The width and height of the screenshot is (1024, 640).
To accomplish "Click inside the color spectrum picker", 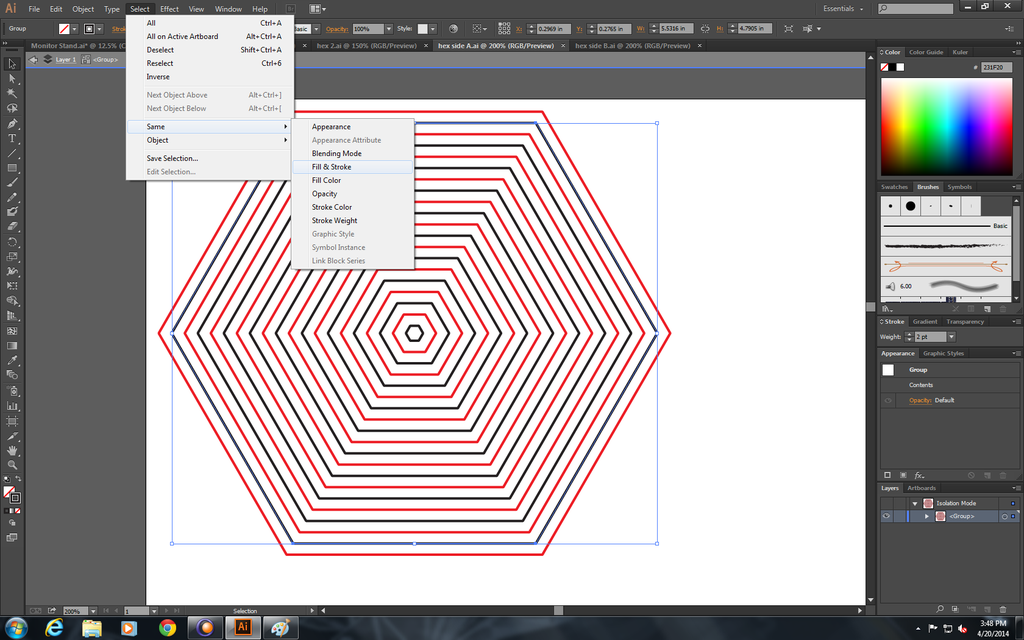I will (x=946, y=125).
